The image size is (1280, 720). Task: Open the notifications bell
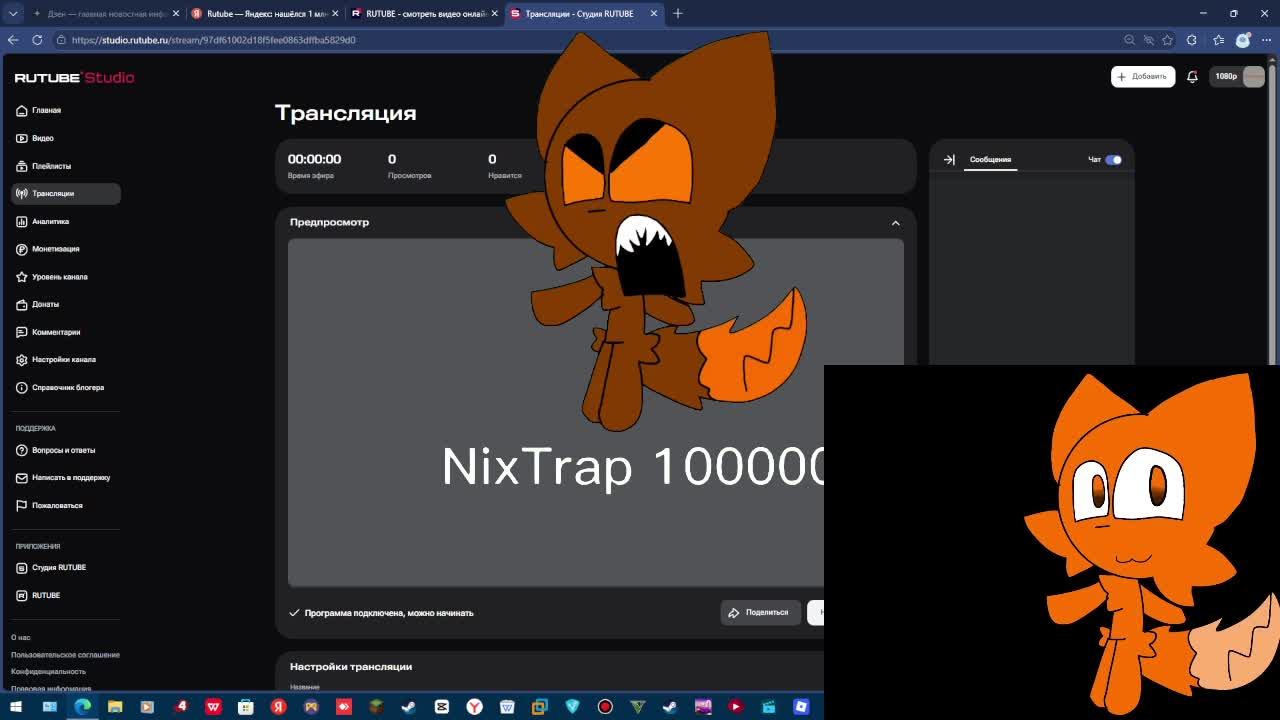tap(1192, 77)
